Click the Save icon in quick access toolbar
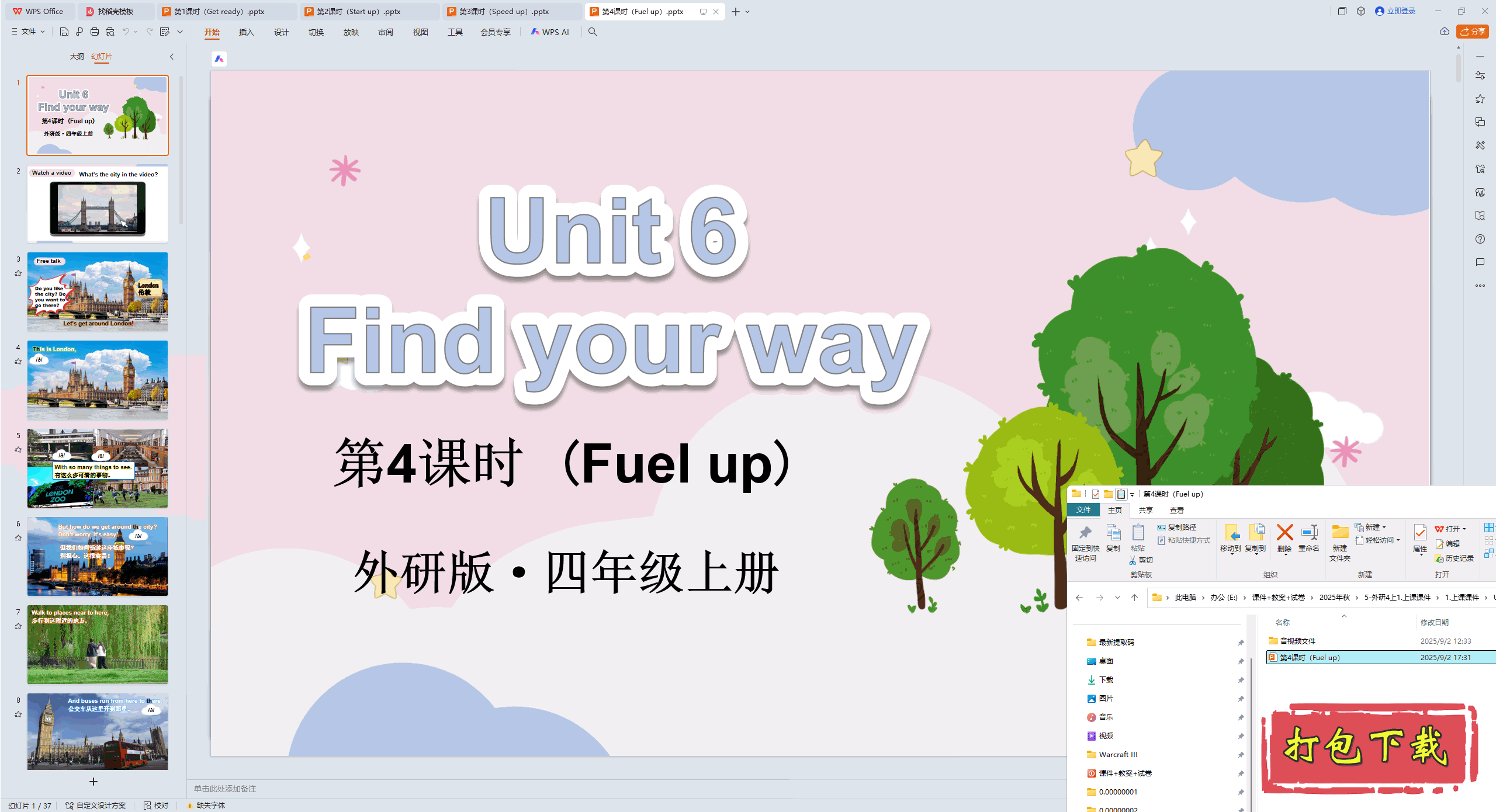 64,32
